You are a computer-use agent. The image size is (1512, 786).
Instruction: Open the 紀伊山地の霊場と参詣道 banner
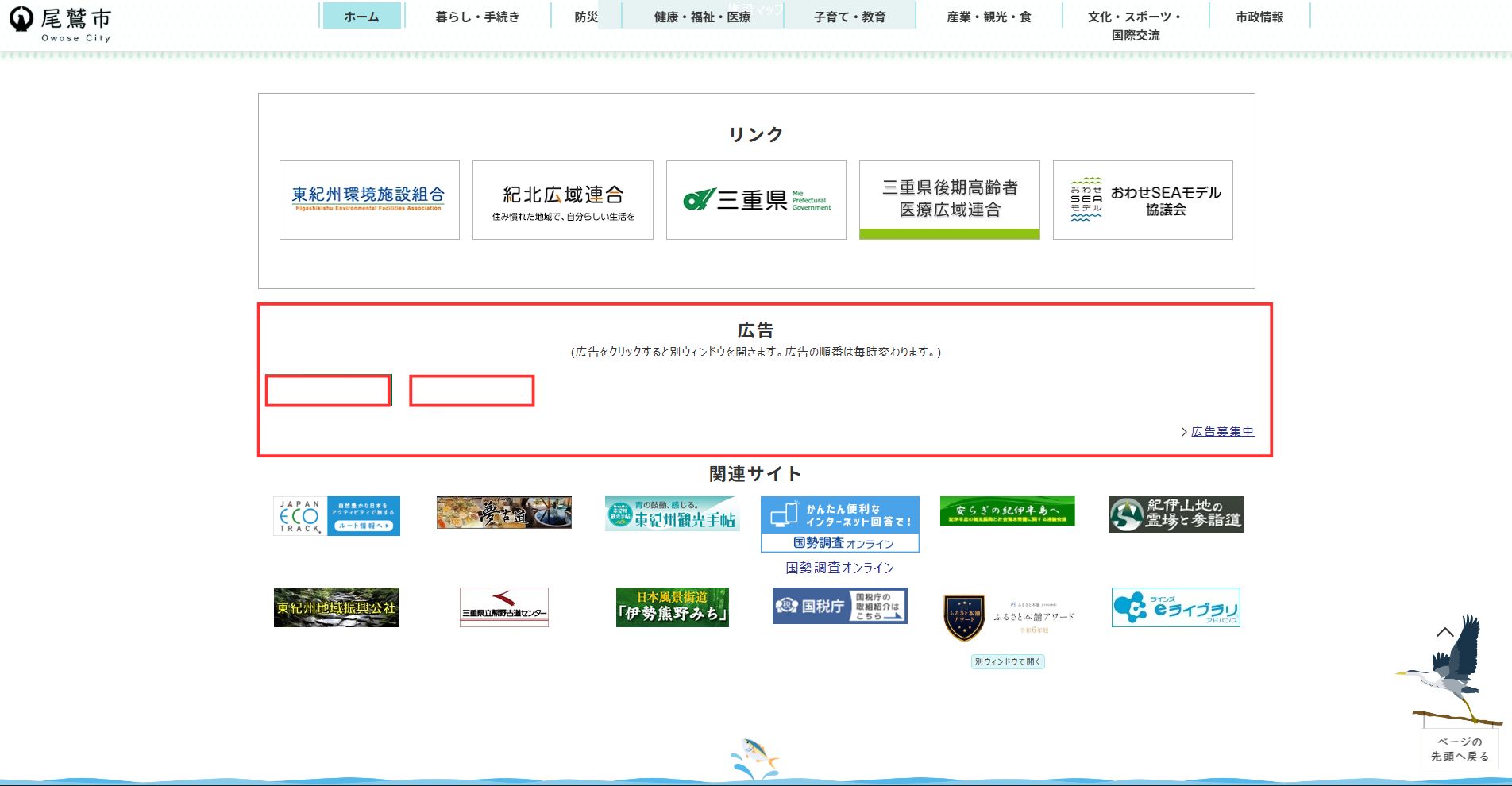[x=1176, y=514]
